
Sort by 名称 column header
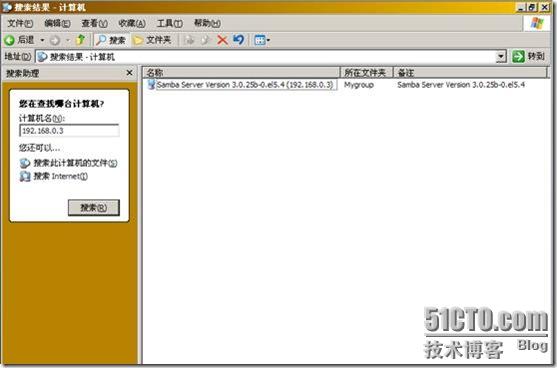[x=242, y=73]
